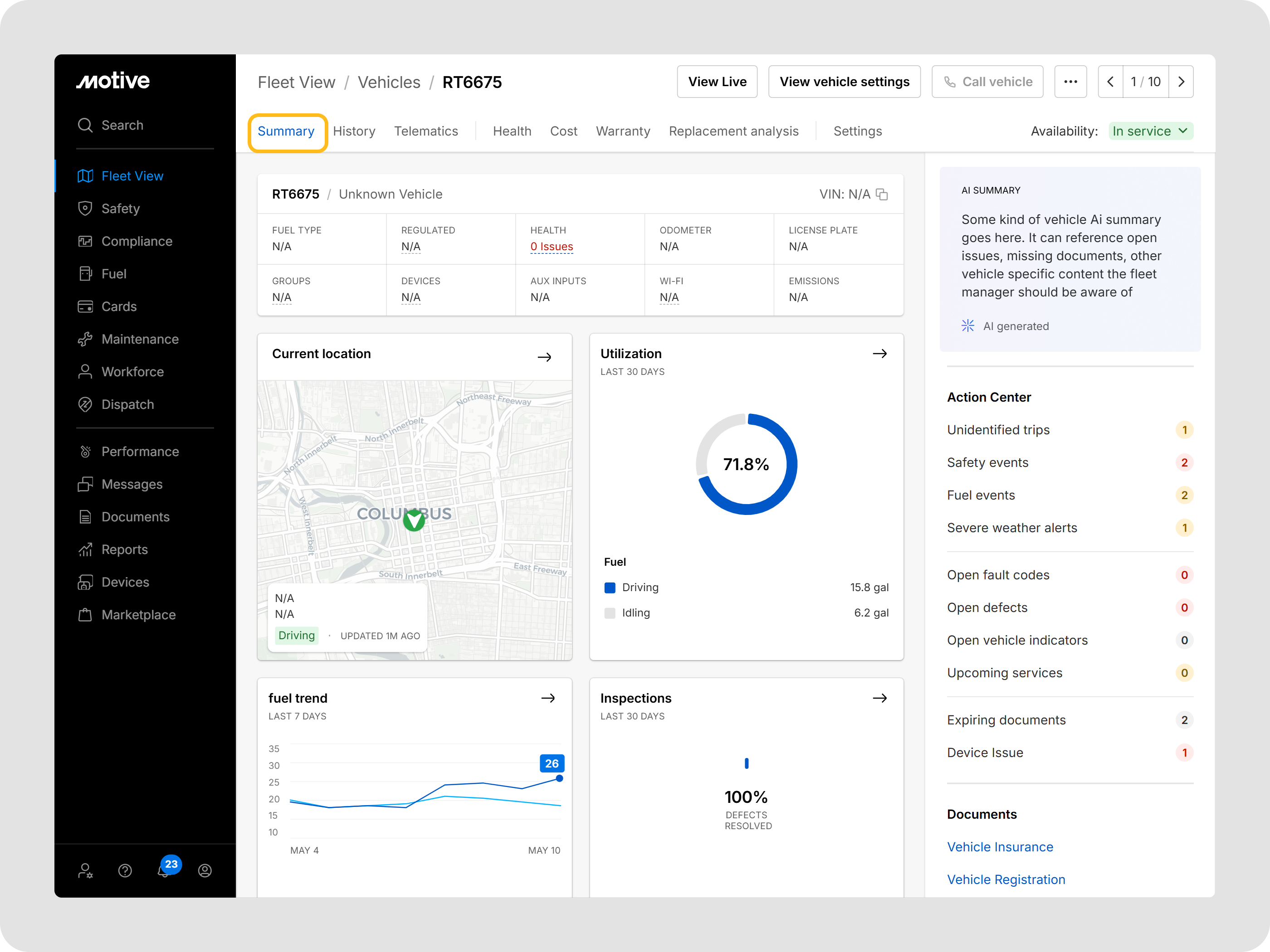This screenshot has height=952, width=1270.
Task: Click the Call vehicle button
Action: pyautogui.click(x=987, y=82)
